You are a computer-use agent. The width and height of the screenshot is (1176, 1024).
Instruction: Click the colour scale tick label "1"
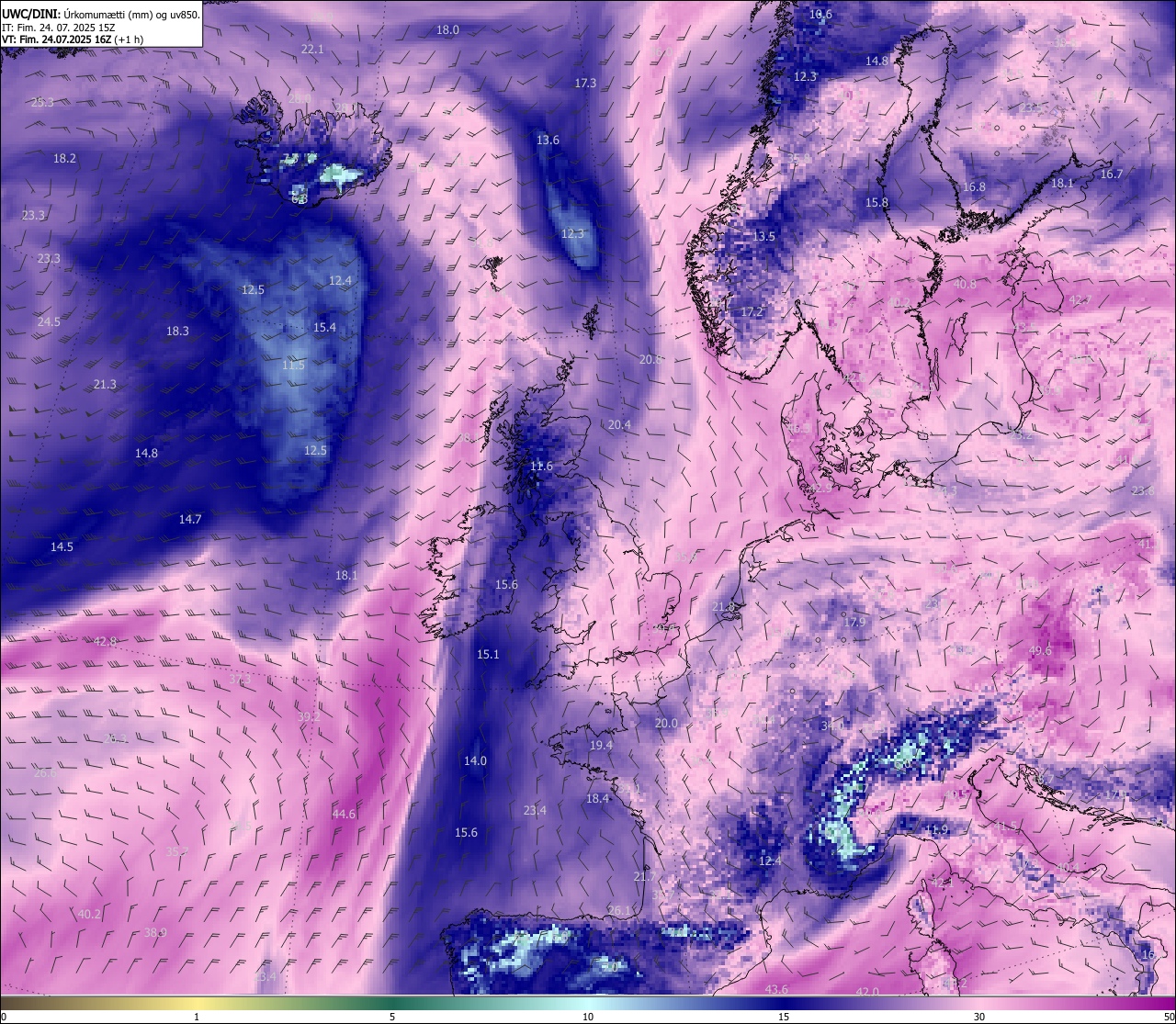coord(197,1017)
